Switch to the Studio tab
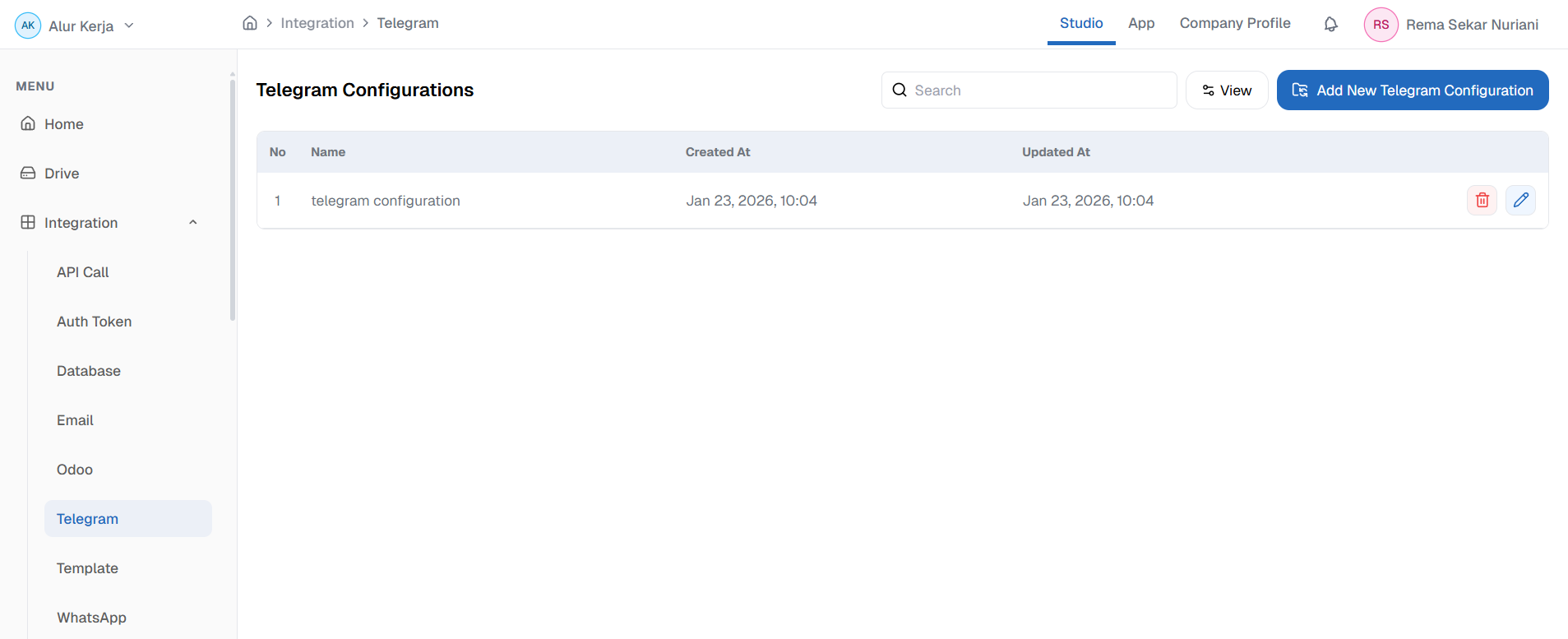Image resolution: width=1568 pixels, height=639 pixels. 1081,23
